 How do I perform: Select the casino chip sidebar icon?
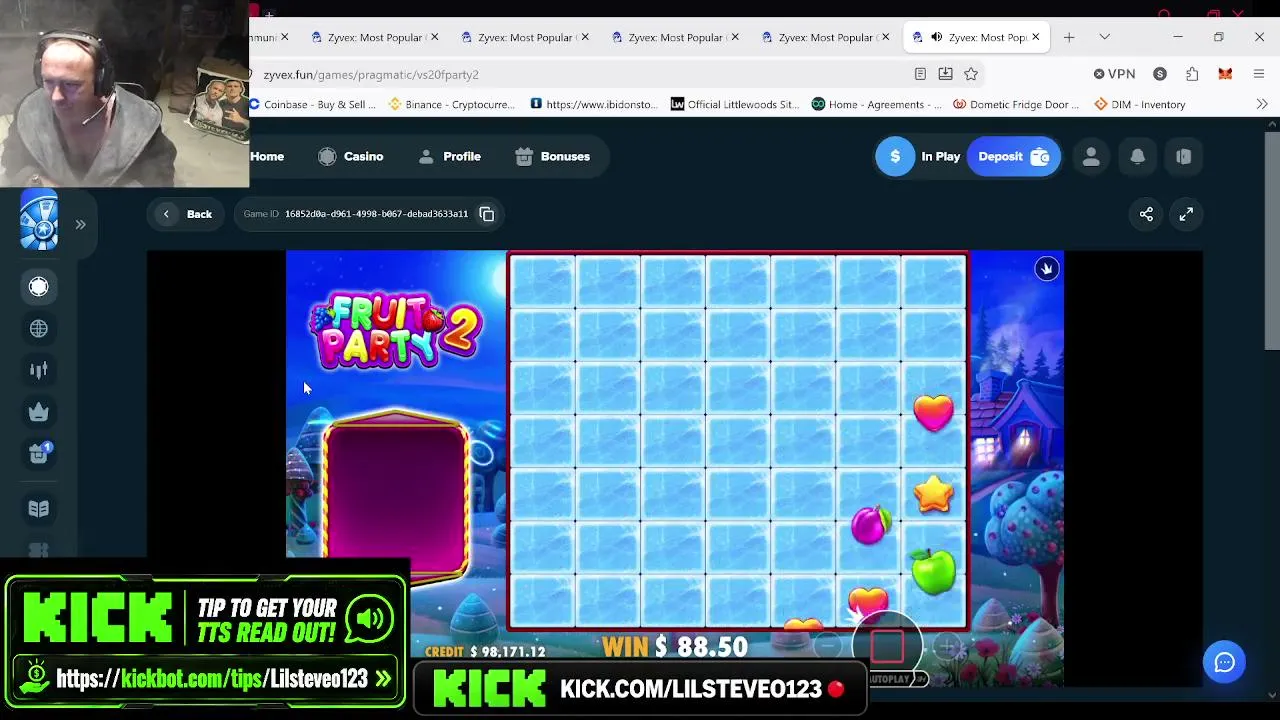point(39,287)
